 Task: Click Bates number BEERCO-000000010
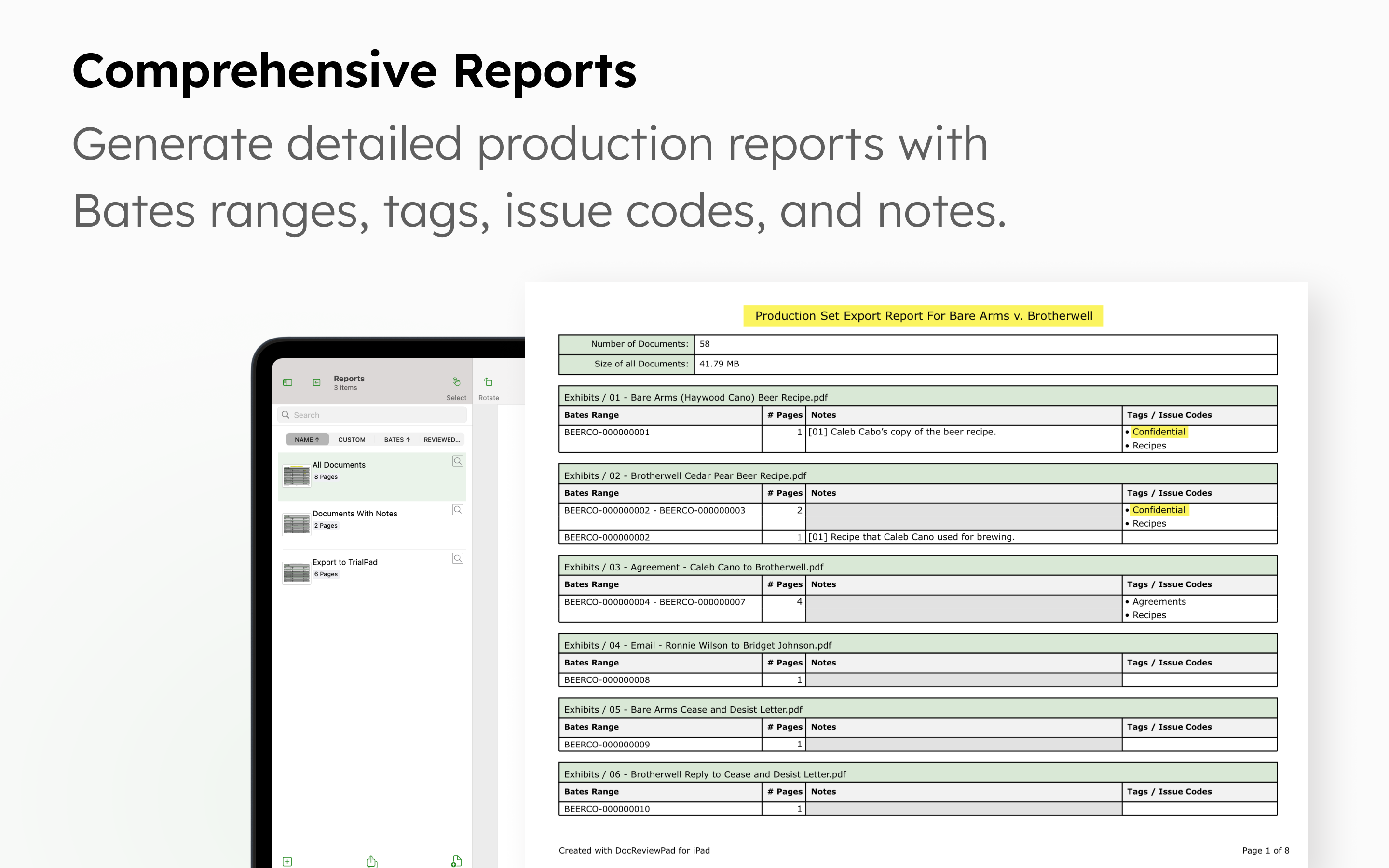[x=607, y=808]
